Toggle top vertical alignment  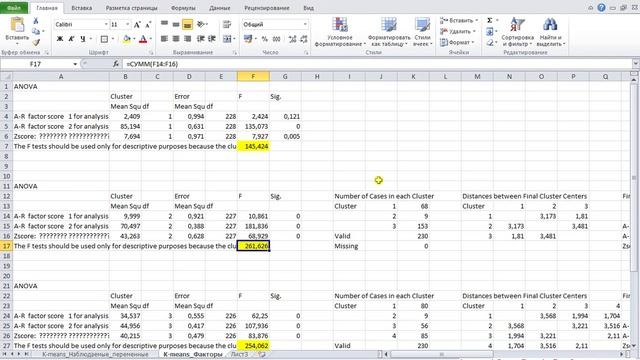click(164, 24)
